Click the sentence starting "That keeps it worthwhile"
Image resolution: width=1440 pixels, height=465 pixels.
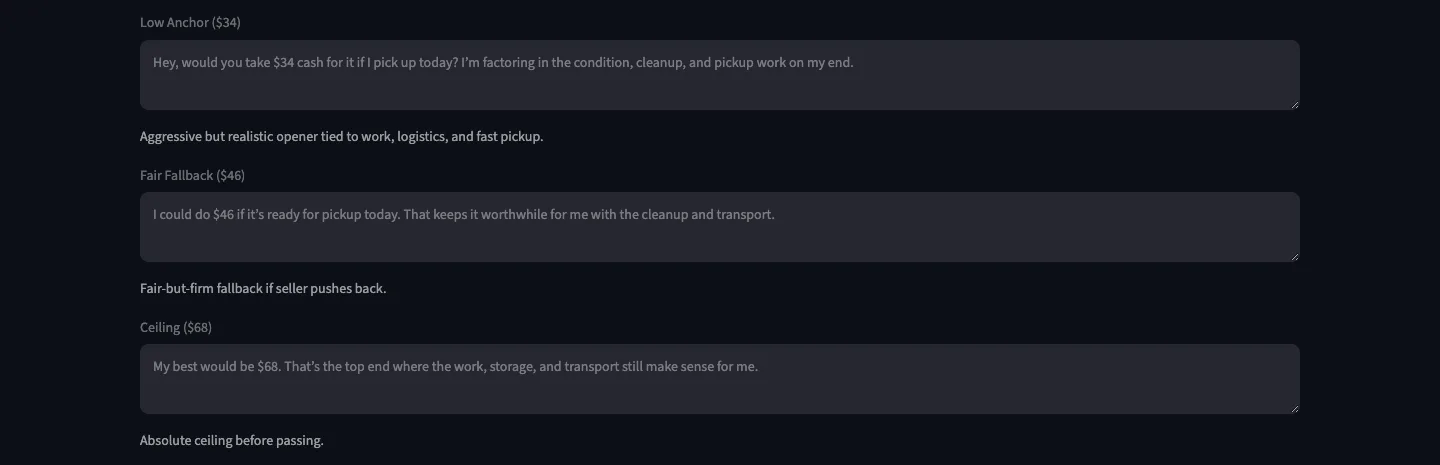pyautogui.click(x=589, y=214)
